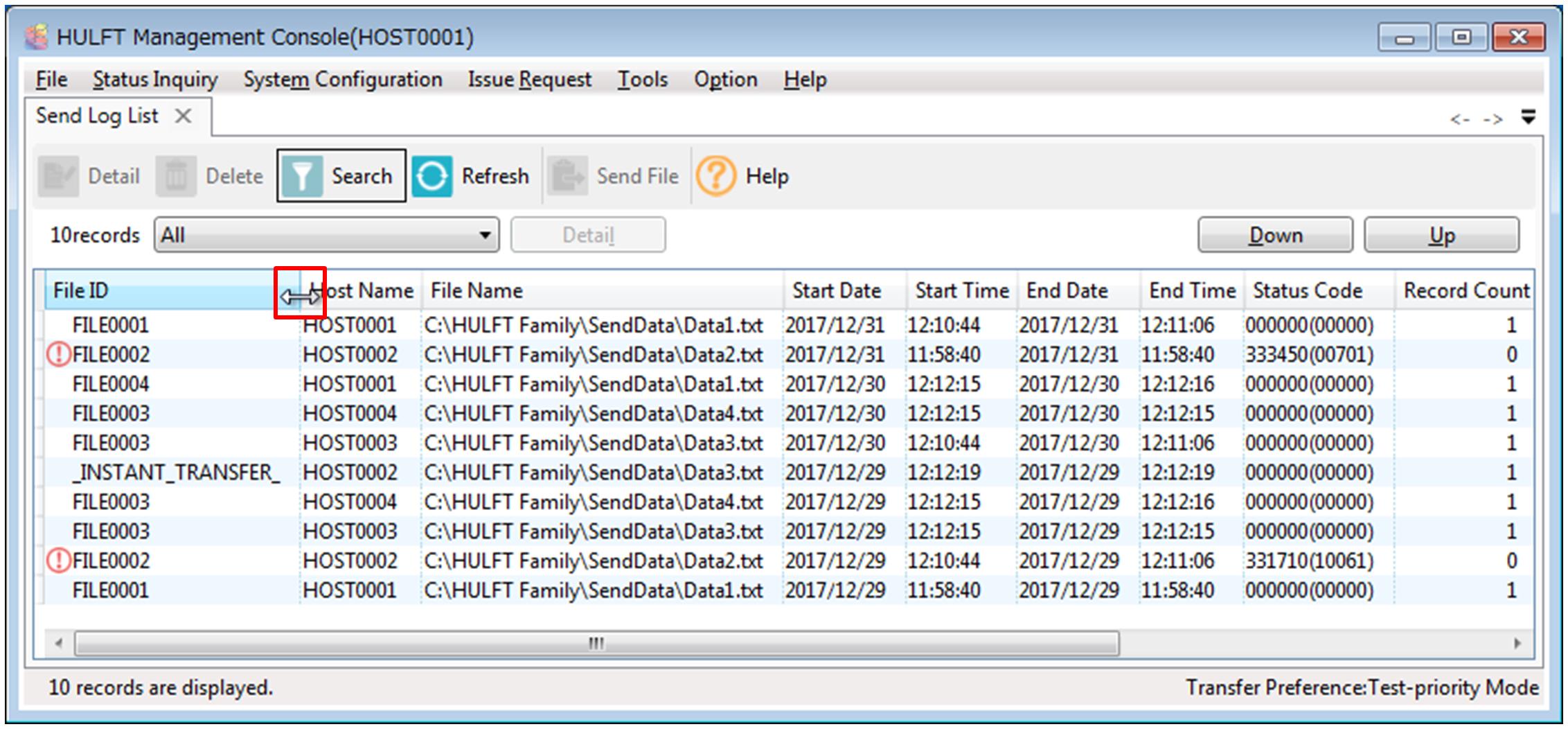Sort by End Time column header
The image size is (1568, 729).
[1192, 290]
